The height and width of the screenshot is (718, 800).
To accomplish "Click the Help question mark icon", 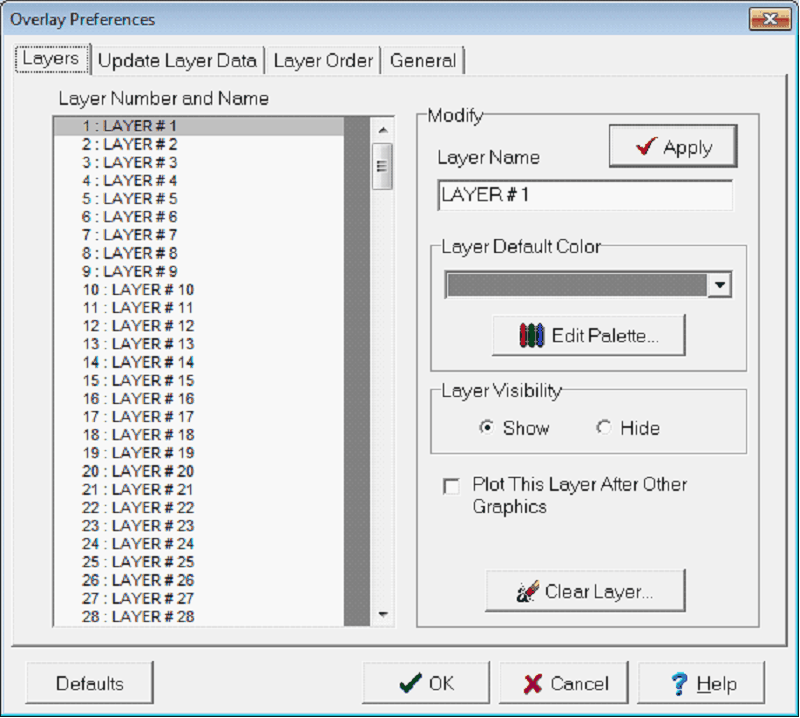I will (x=680, y=683).
